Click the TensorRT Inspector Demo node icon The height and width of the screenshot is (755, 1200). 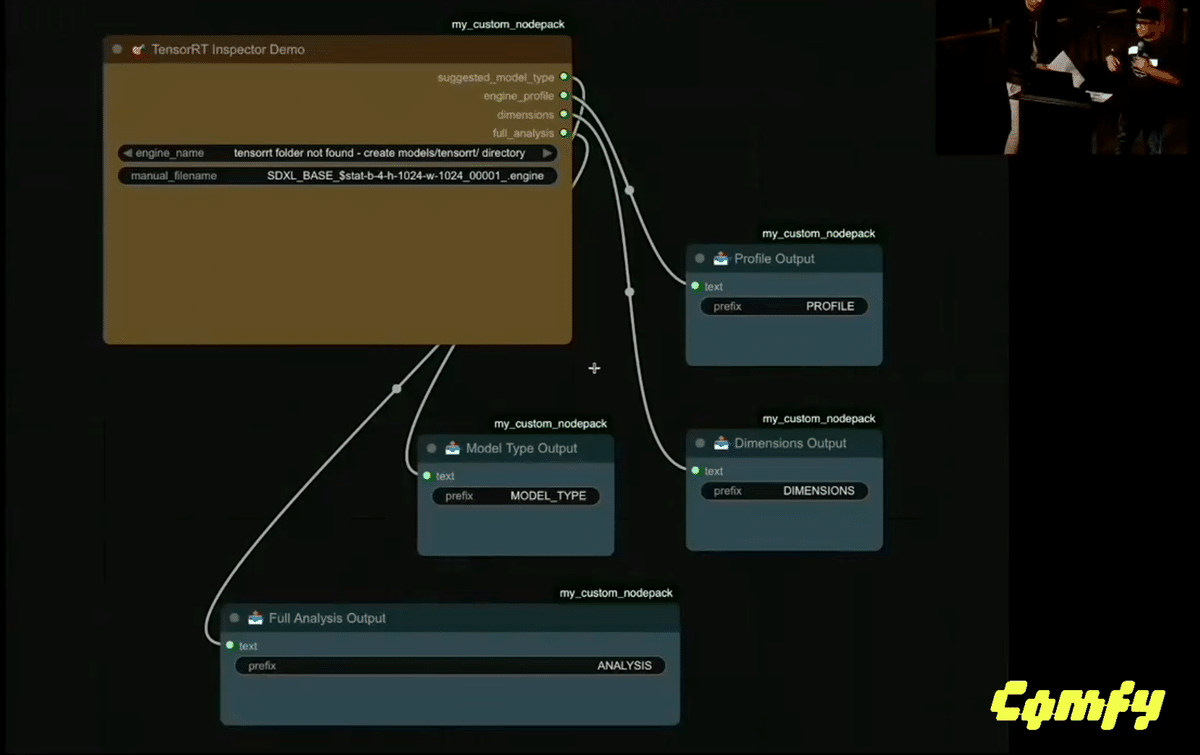pyautogui.click(x=139, y=49)
